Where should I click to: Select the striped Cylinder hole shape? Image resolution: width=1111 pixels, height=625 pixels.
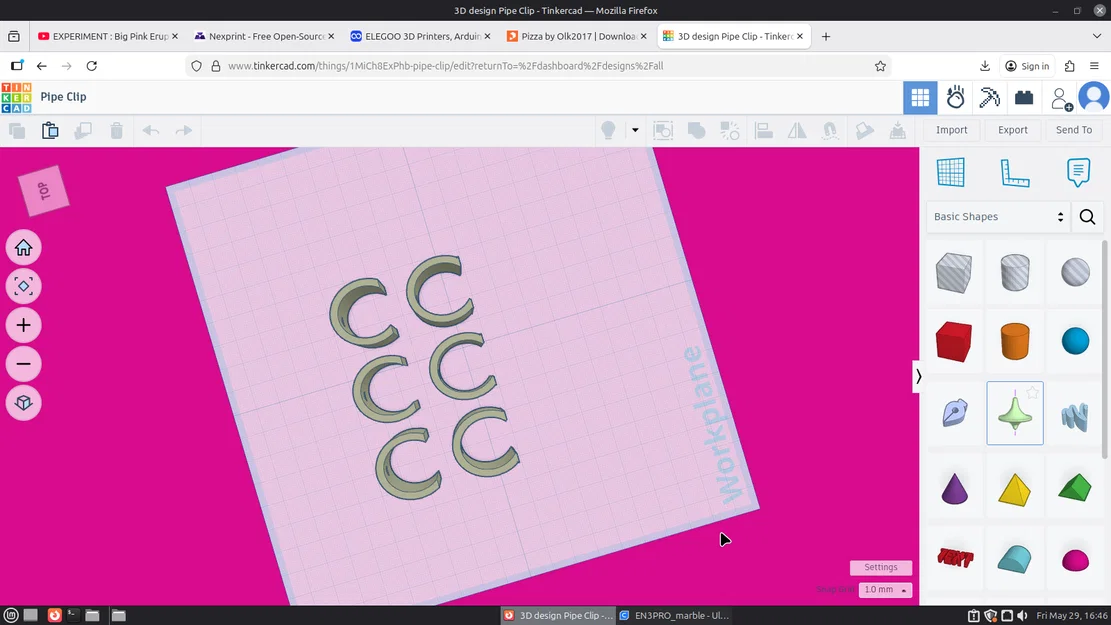pyautogui.click(x=1015, y=273)
